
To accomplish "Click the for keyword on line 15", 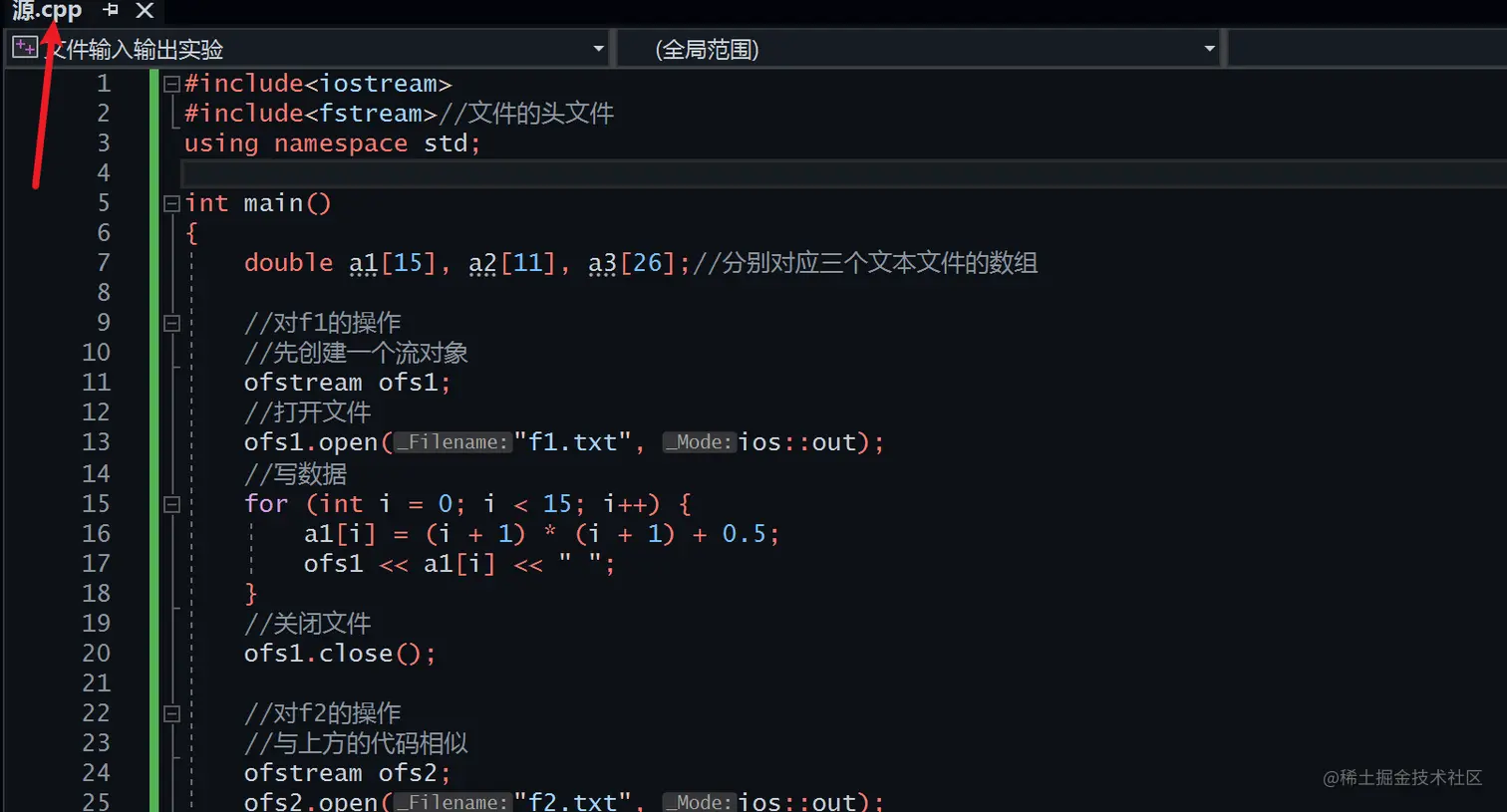I will click(x=266, y=504).
